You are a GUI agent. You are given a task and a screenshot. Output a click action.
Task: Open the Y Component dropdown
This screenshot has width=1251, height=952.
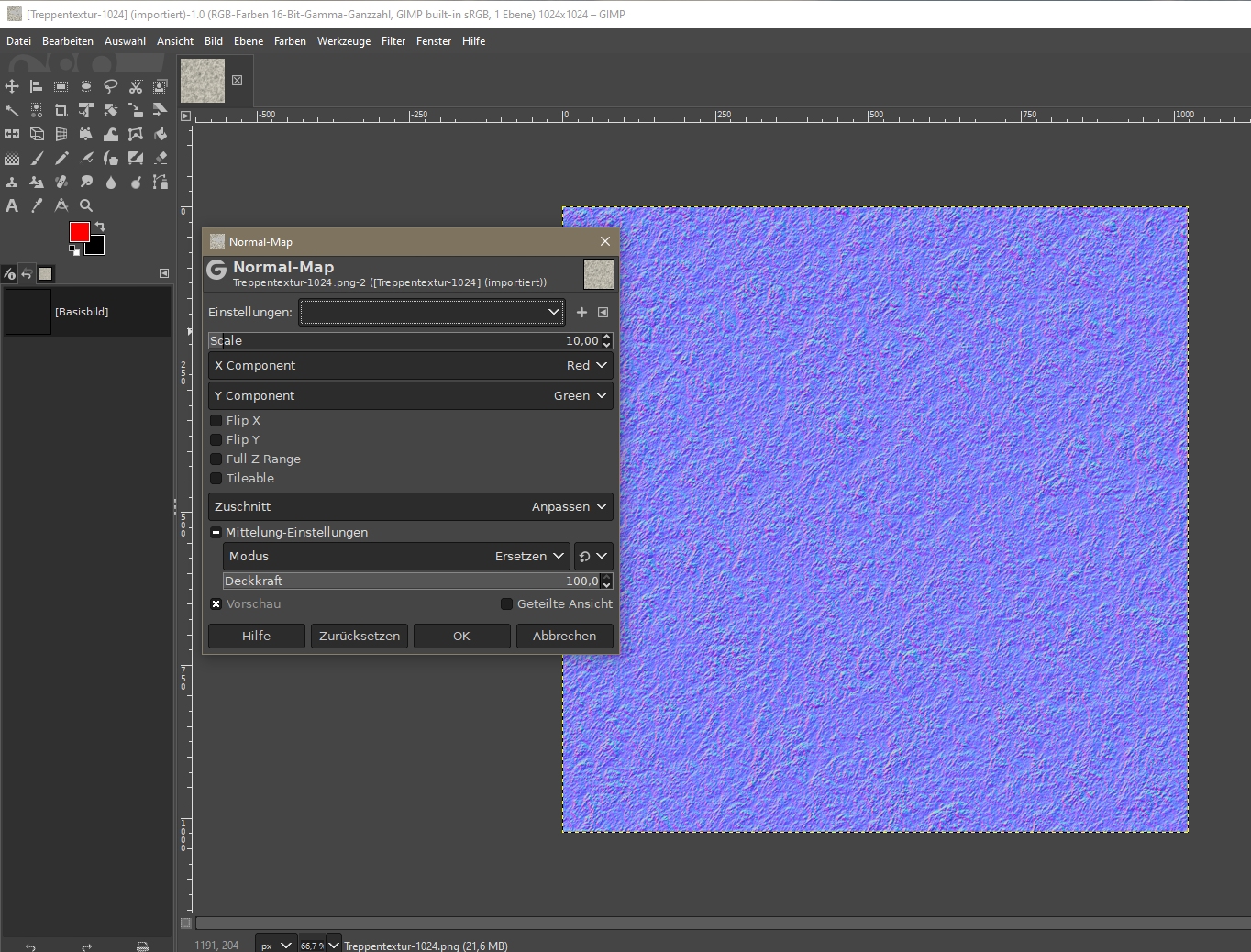click(411, 395)
